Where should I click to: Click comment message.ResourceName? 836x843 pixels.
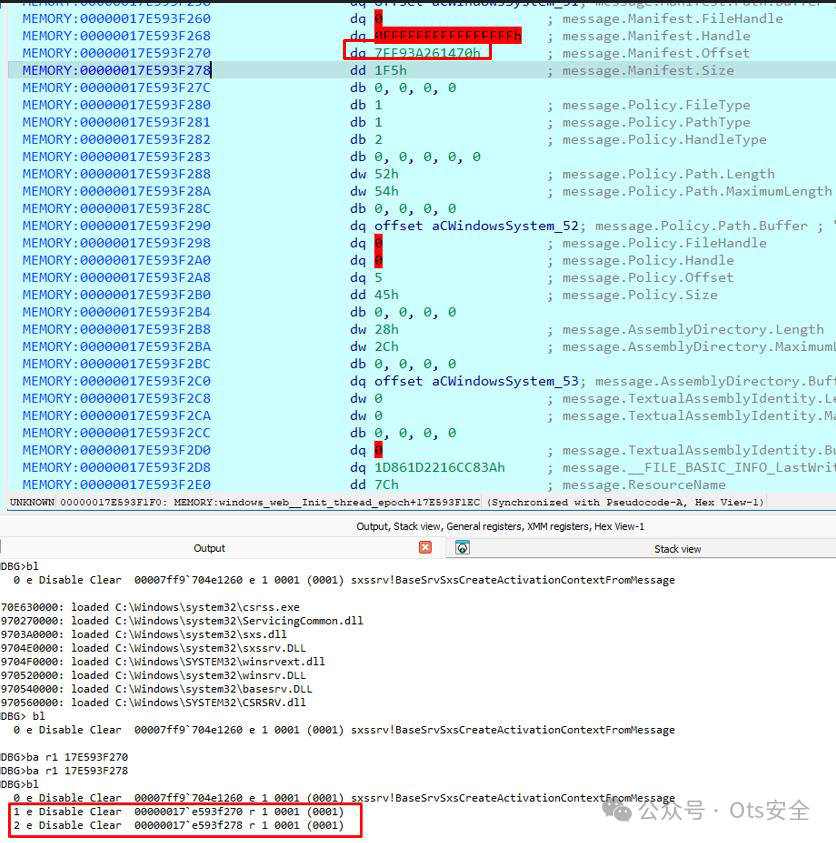tap(644, 484)
